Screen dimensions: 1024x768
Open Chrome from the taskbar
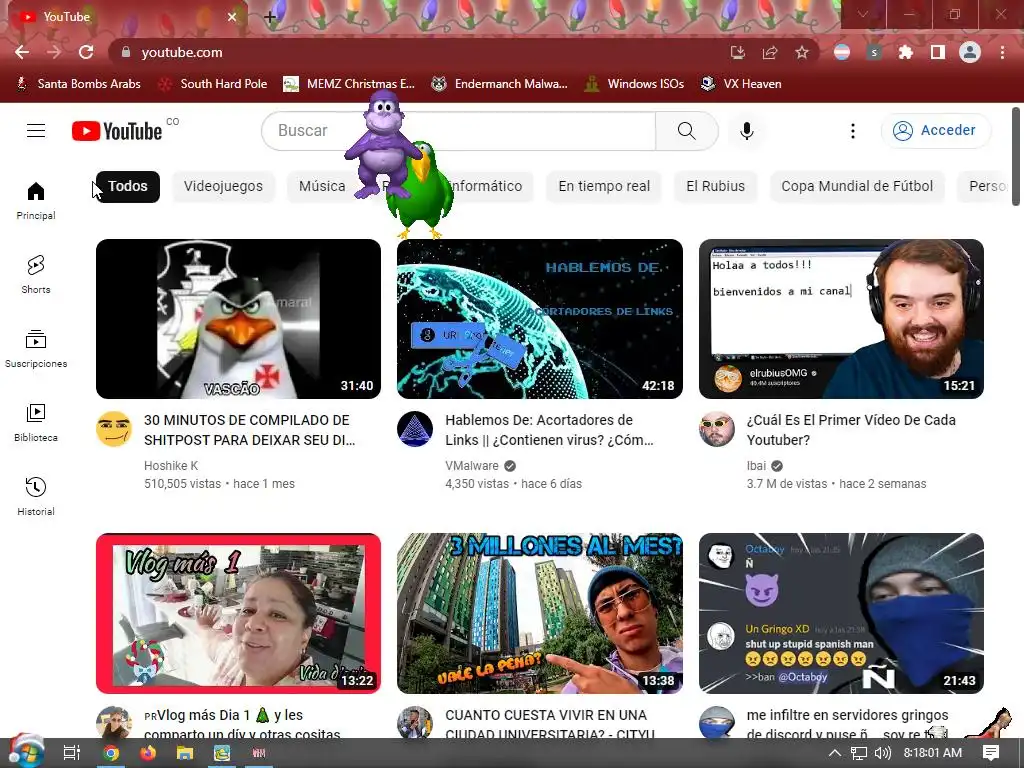(111, 753)
